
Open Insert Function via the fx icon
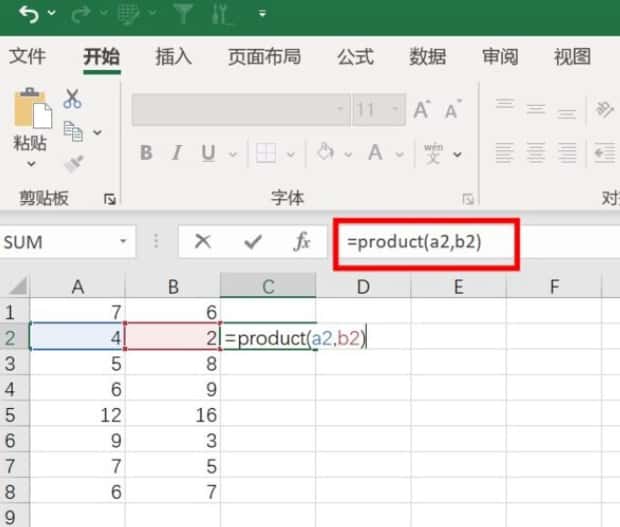[x=302, y=241]
